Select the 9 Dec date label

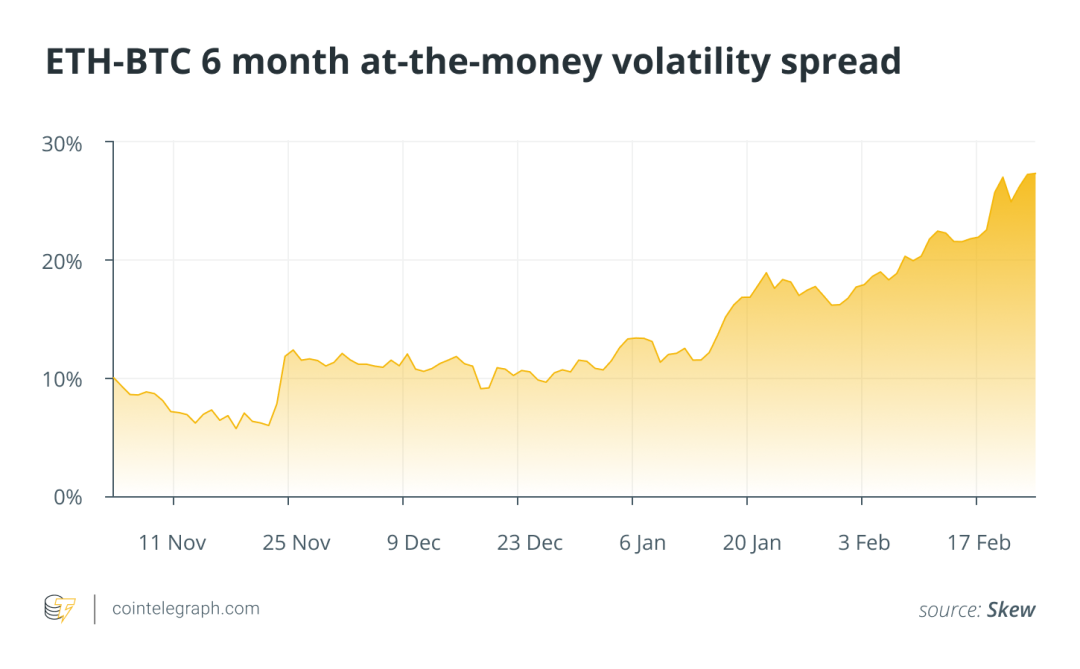414,543
